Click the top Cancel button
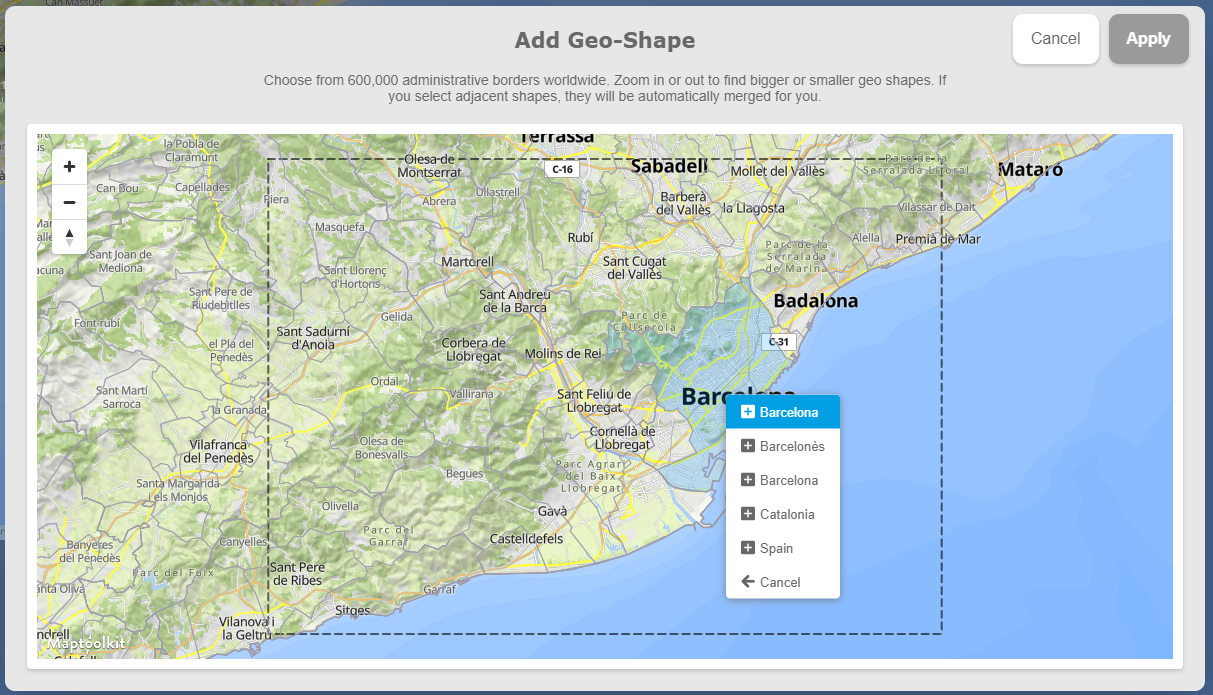 (1055, 39)
